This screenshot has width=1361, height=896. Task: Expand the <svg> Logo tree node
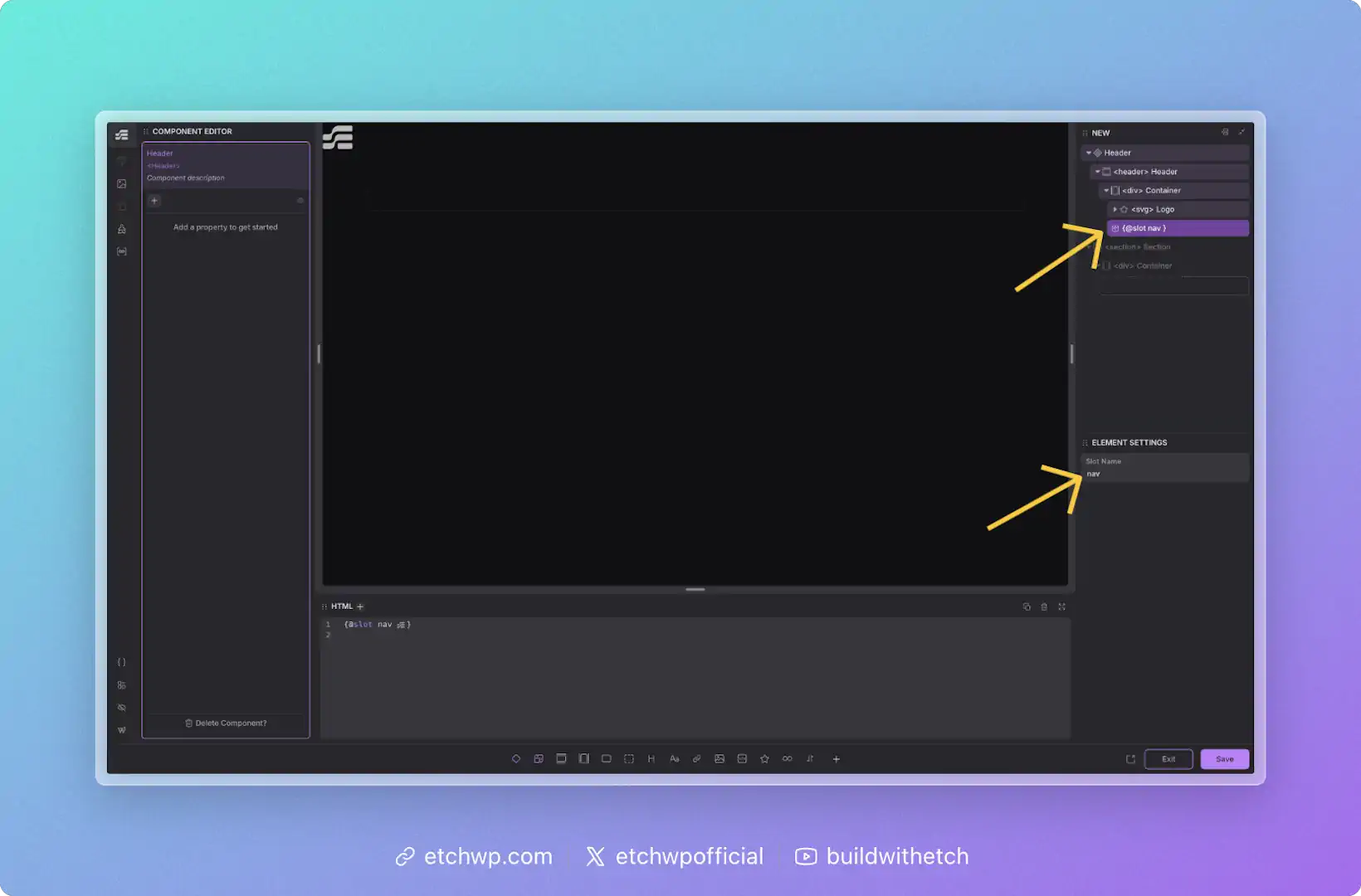pos(1115,210)
